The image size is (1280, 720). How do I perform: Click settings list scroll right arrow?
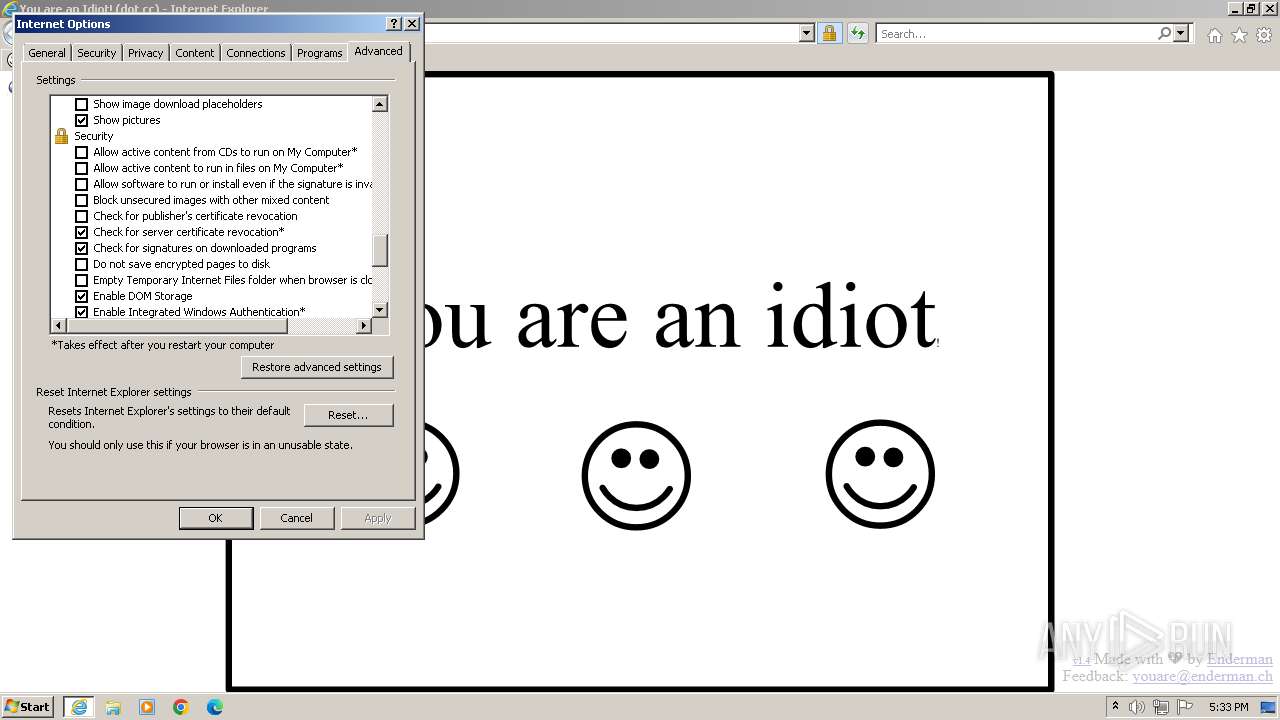364,326
